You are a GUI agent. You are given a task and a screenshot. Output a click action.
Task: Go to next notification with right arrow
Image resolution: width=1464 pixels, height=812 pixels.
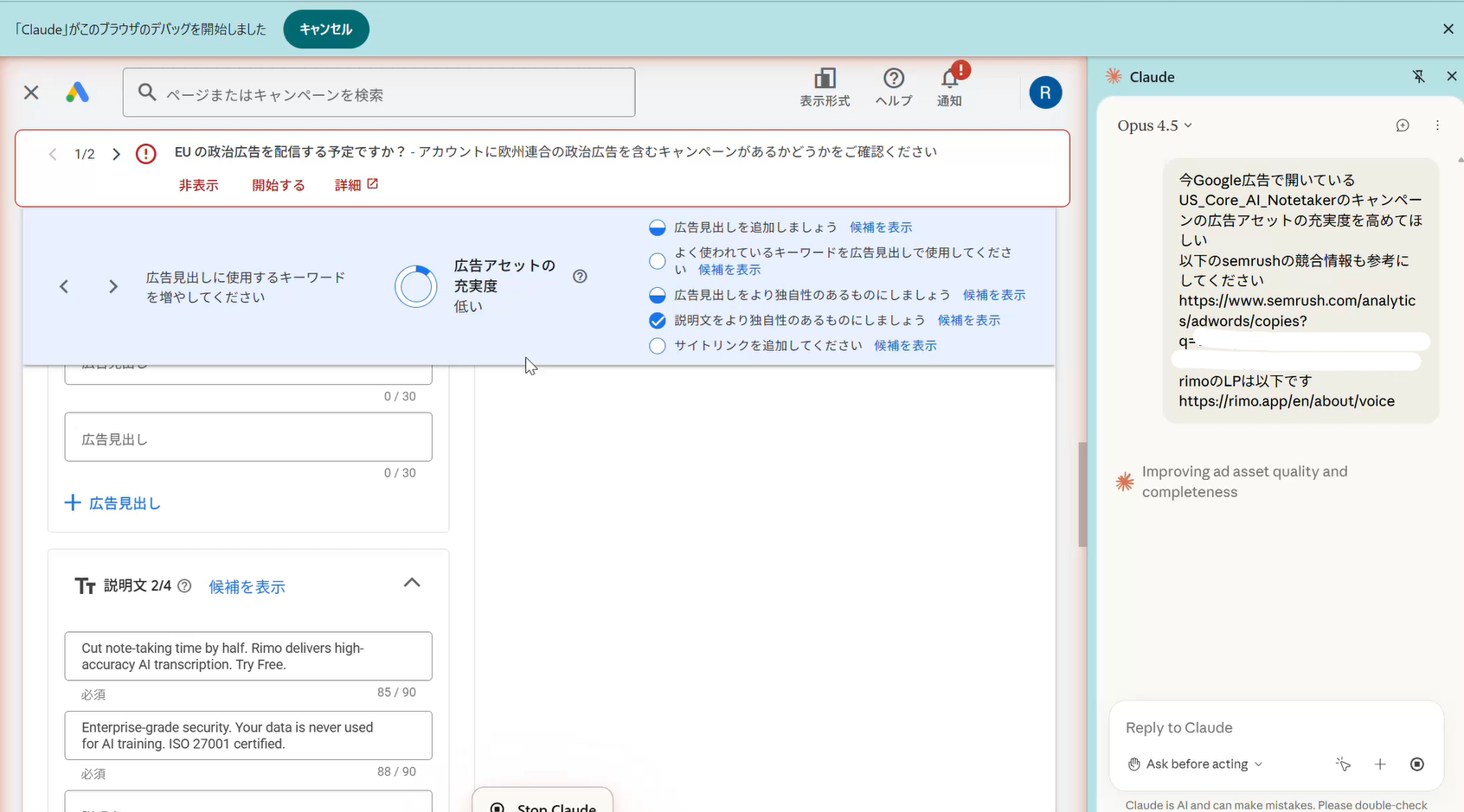coord(116,155)
